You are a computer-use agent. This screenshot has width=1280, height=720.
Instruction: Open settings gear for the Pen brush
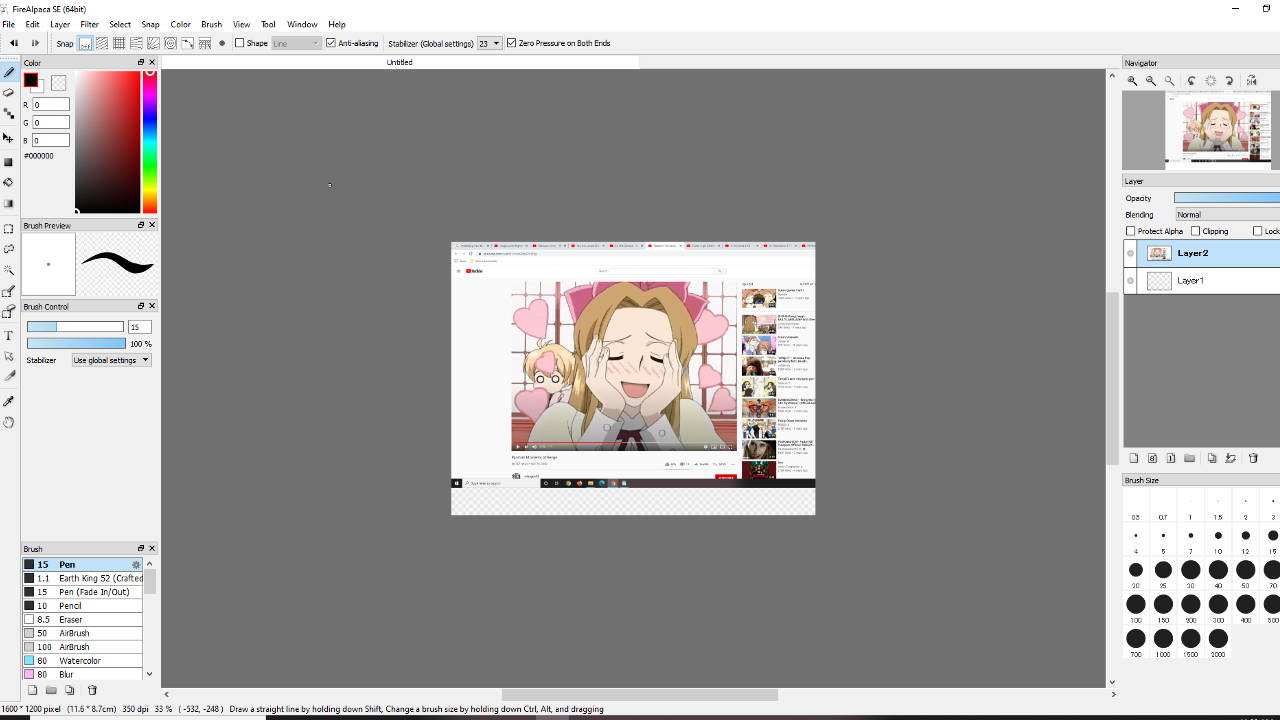[136, 565]
